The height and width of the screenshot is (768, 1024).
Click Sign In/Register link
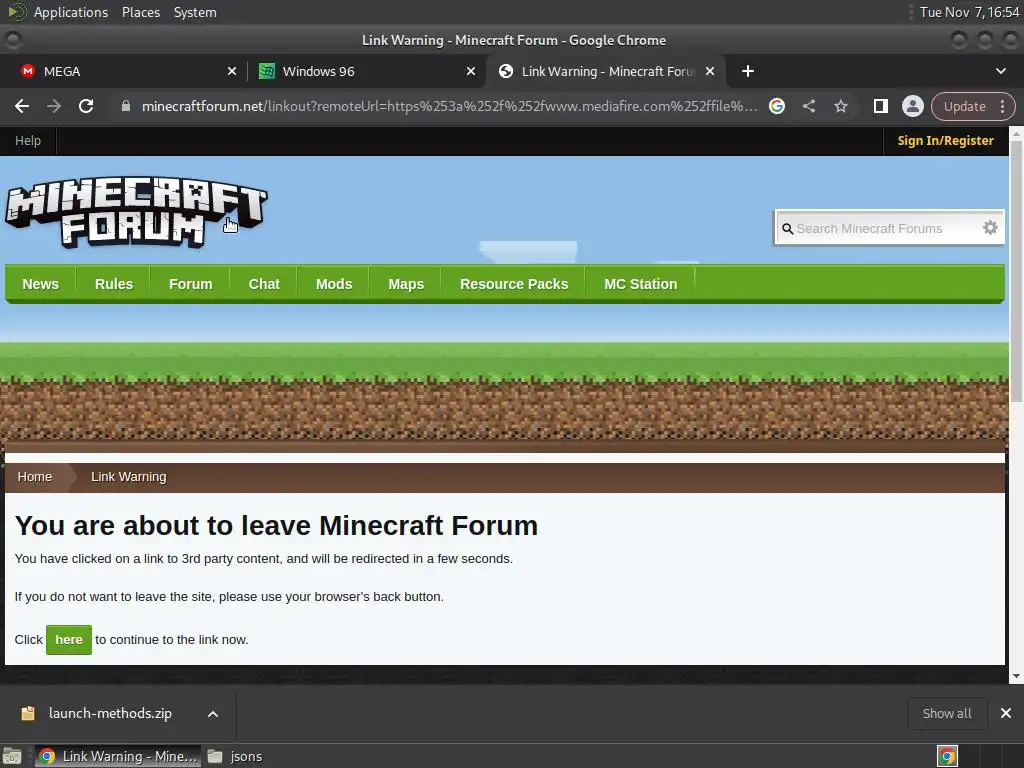tap(945, 140)
